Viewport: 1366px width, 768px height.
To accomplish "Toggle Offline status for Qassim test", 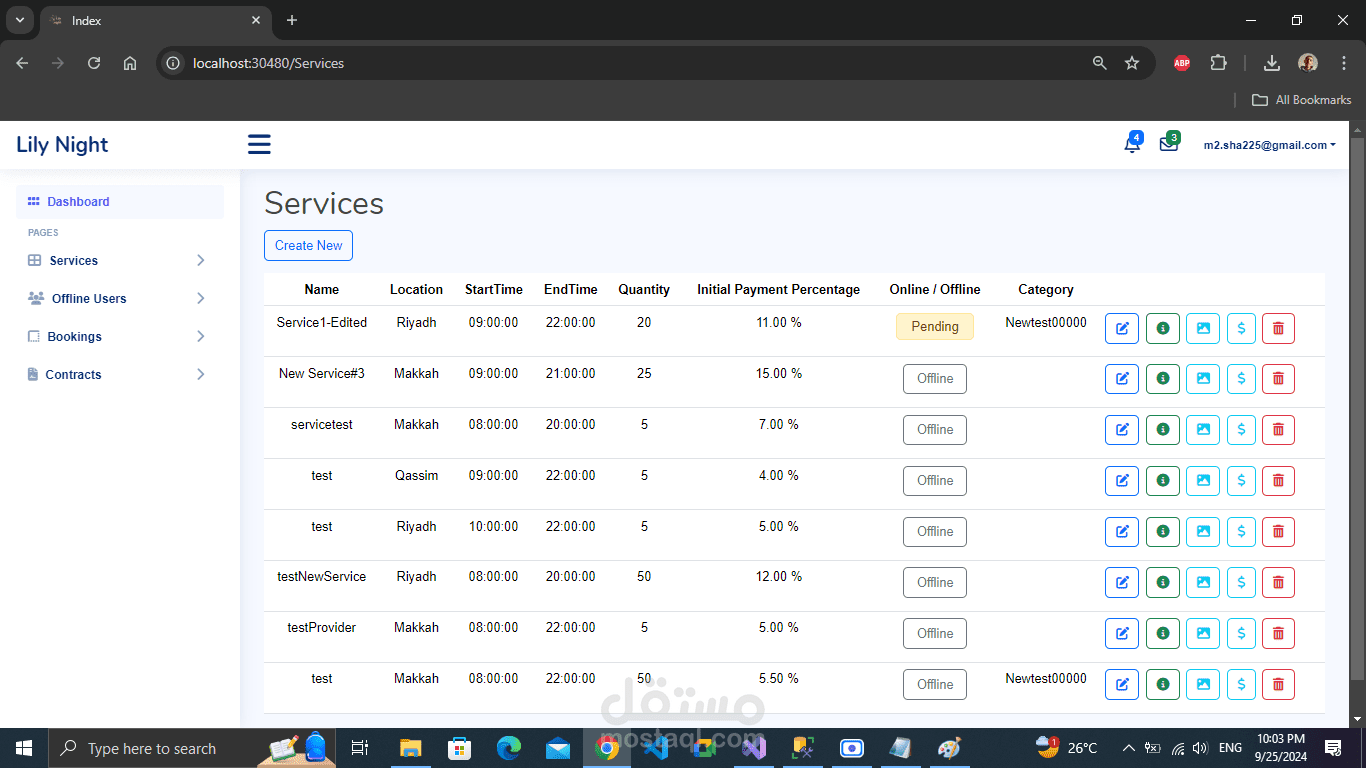I will (x=935, y=481).
